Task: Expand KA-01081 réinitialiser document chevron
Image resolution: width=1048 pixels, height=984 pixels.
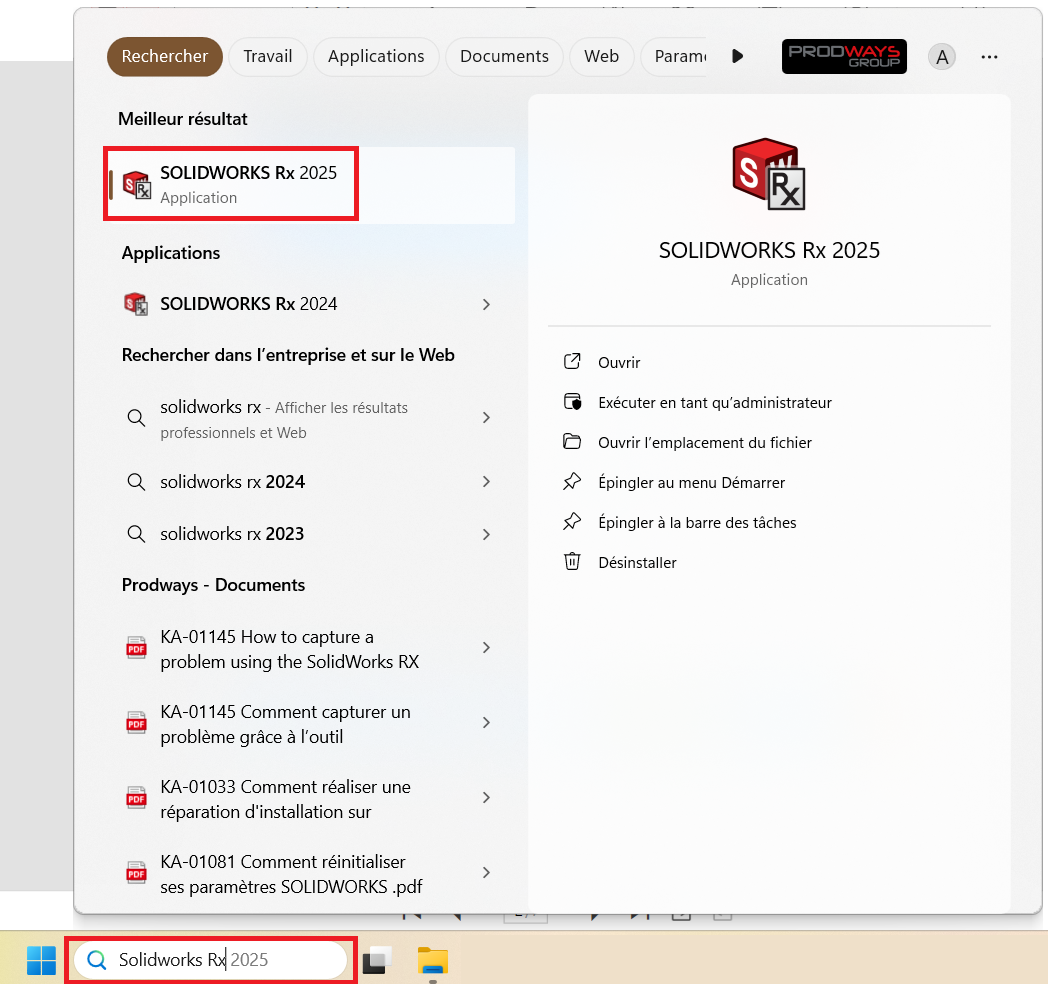Action: coord(487,872)
